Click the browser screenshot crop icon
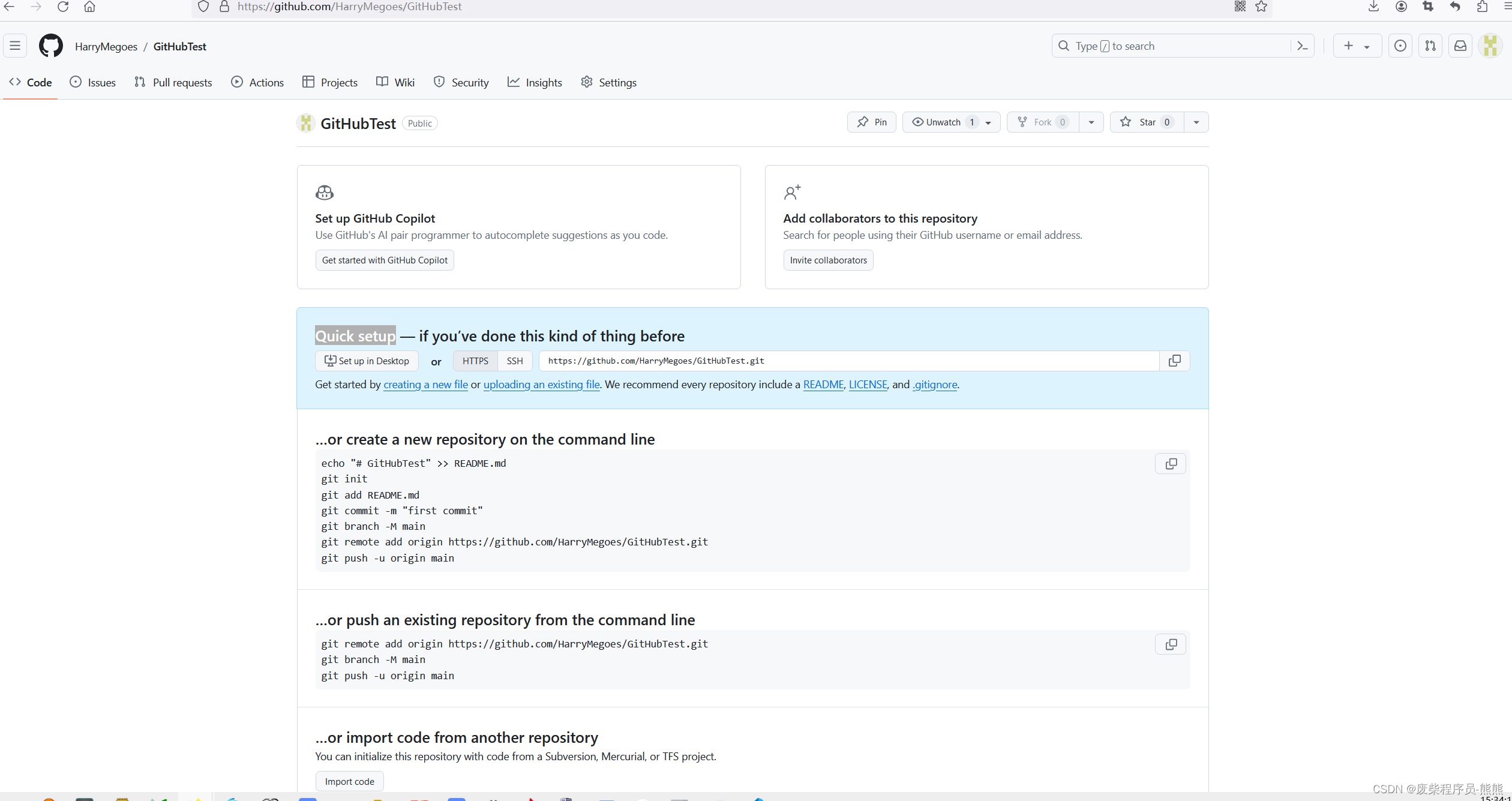The image size is (1512, 801). (1428, 7)
